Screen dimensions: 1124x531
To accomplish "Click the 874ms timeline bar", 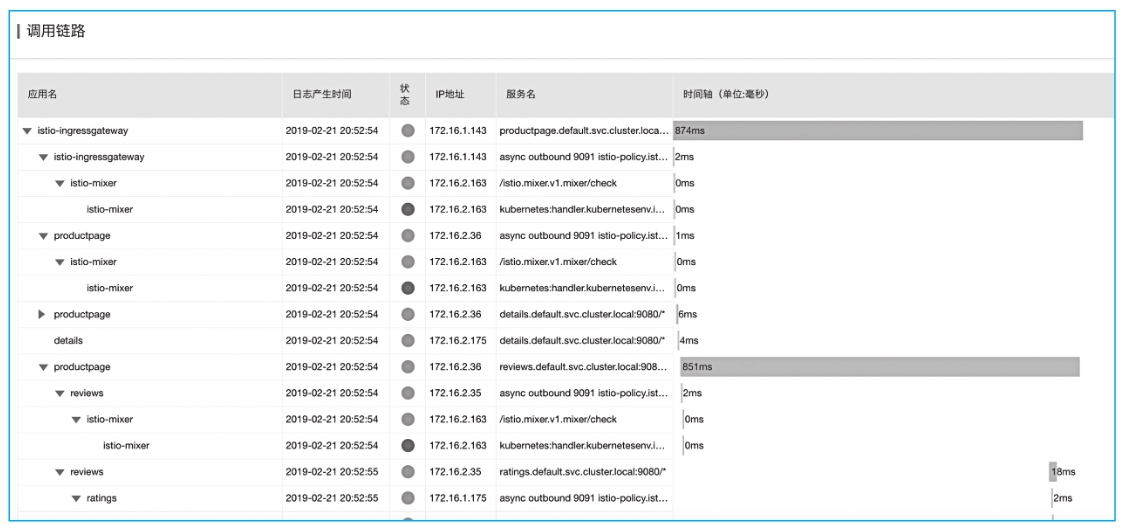I will click(878, 131).
